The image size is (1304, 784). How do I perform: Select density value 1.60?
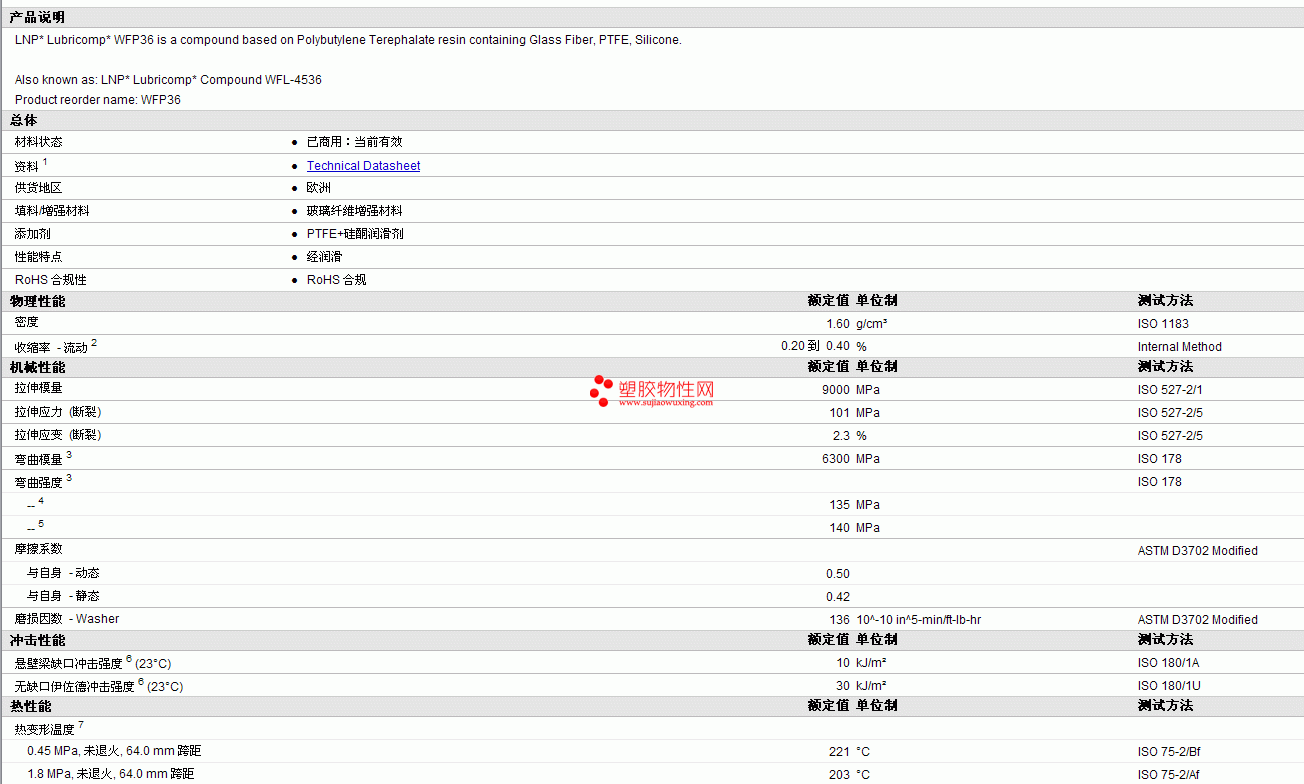(x=838, y=324)
